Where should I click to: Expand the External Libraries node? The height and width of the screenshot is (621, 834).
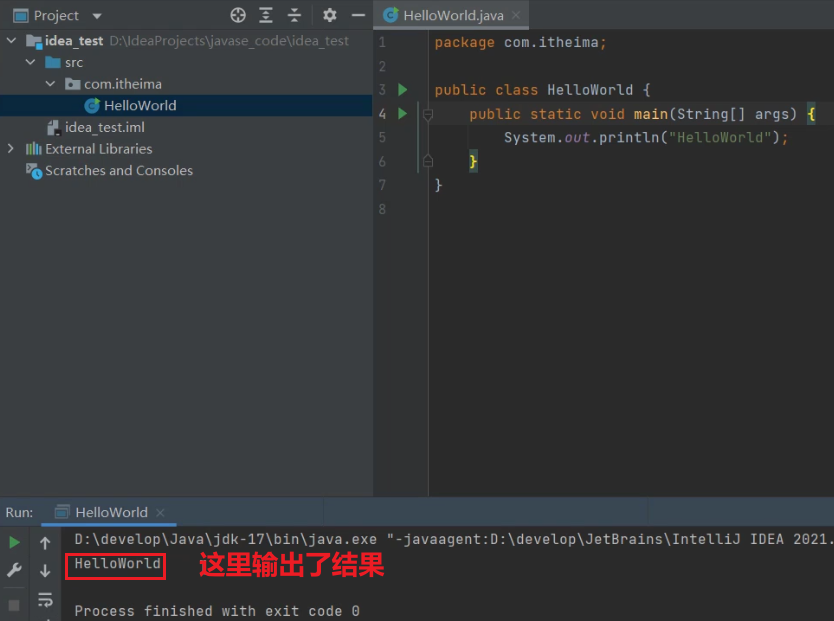(11, 149)
